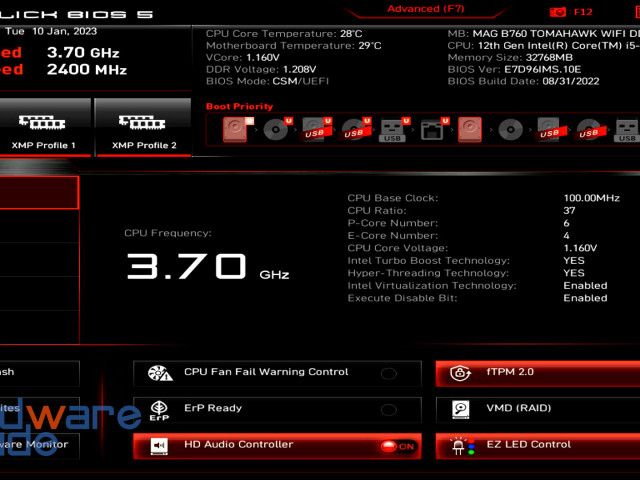Toggle CPU Fan Fail Warning Control switch
Screen dimensions: 640x480
(389, 373)
